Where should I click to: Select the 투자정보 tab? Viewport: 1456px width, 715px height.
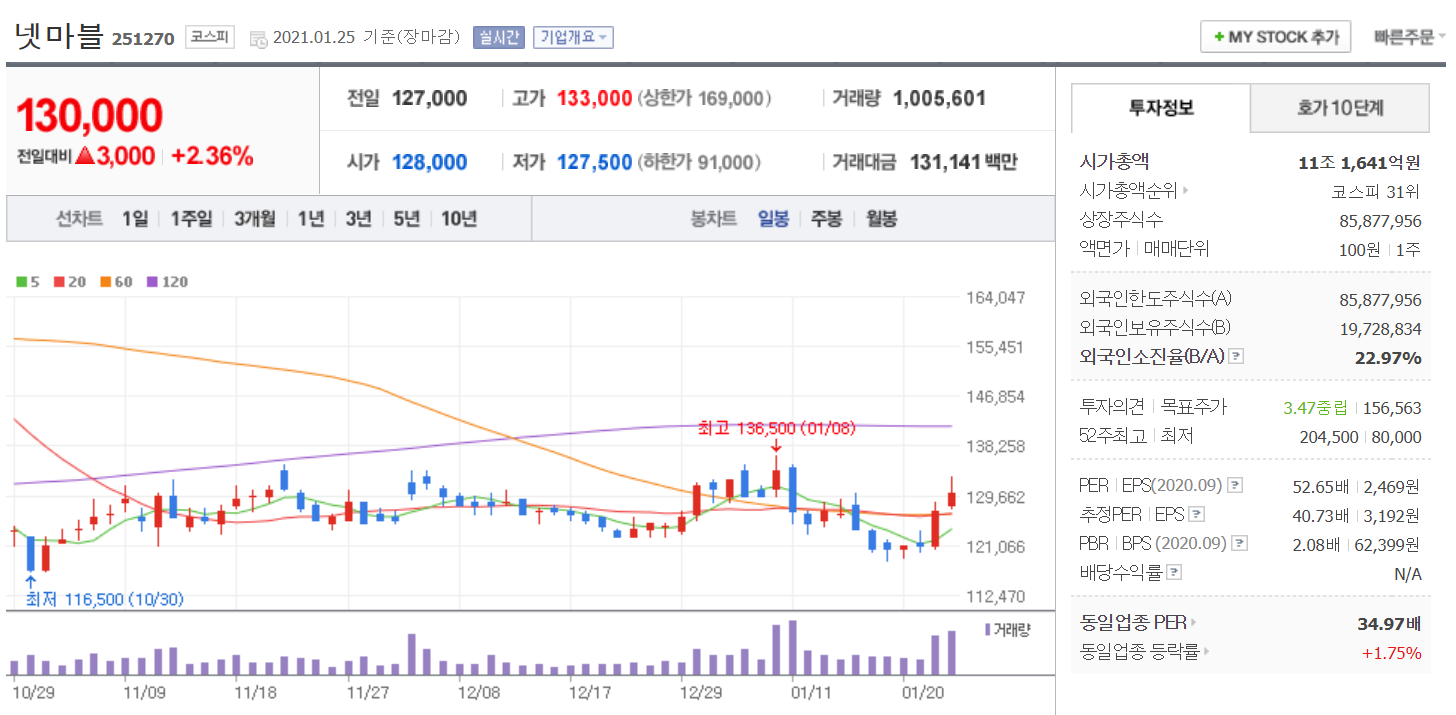click(1161, 109)
